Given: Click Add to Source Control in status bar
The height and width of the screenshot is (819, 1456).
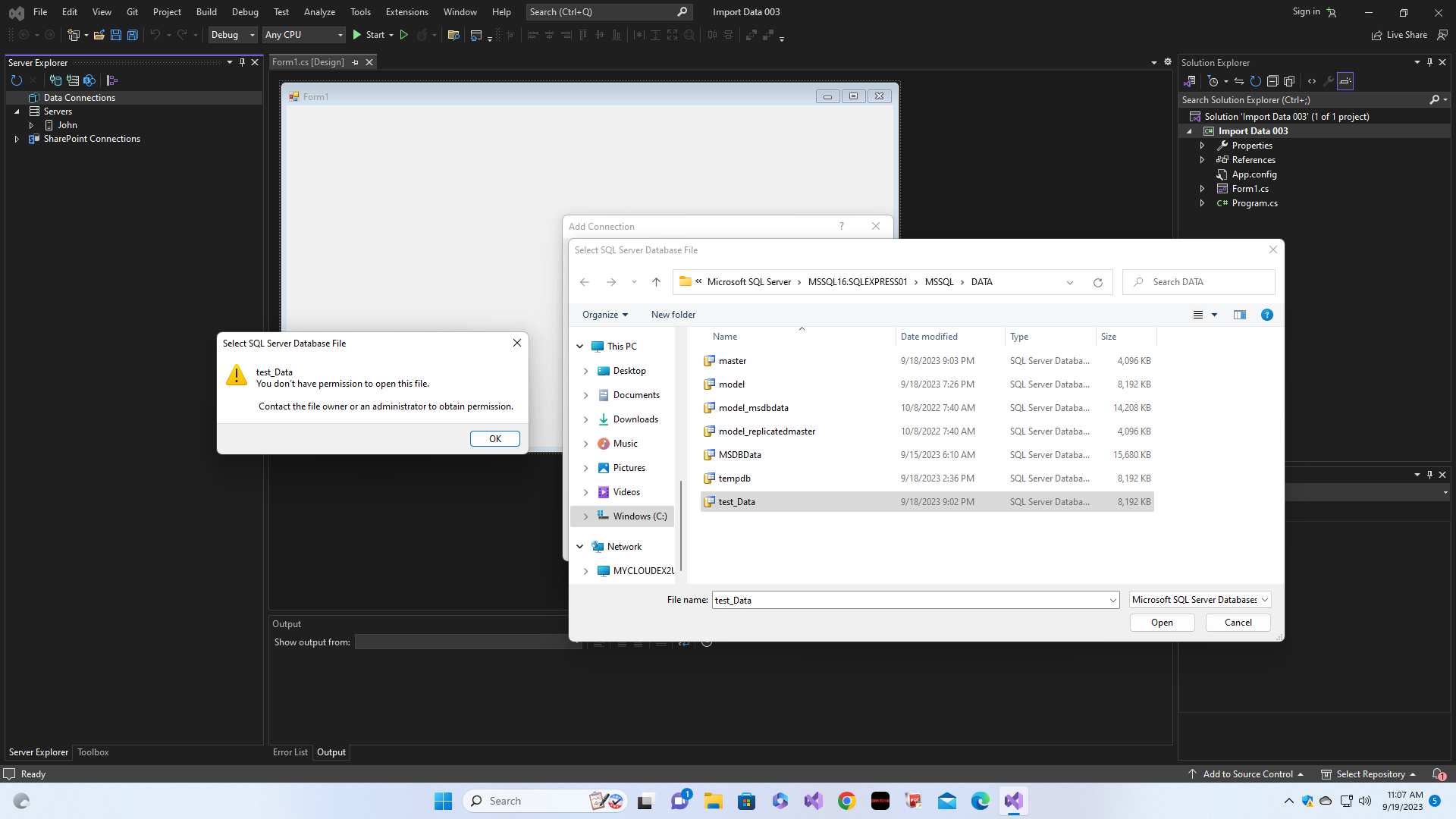Looking at the screenshot, I should 1247,774.
